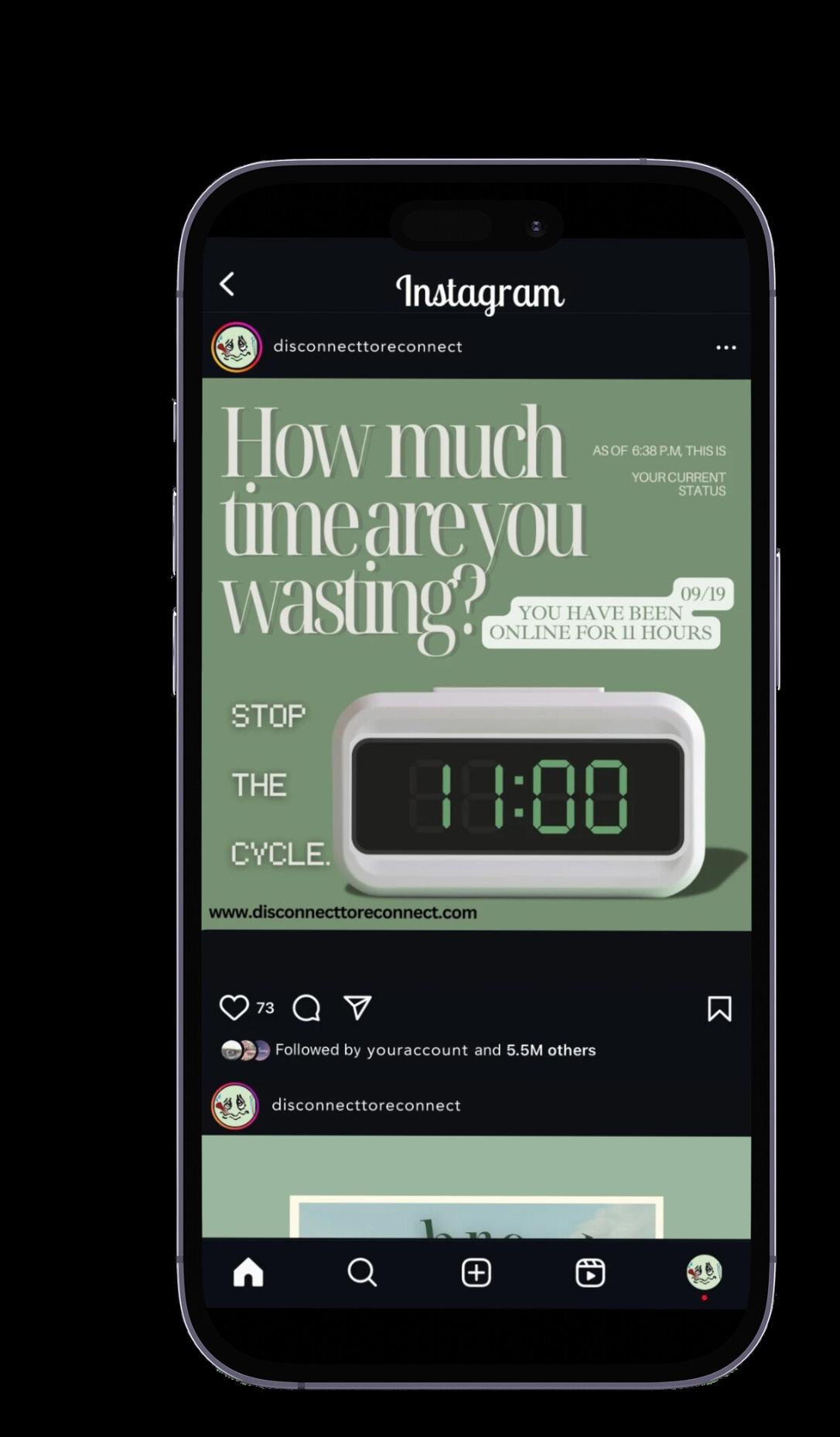
Task: Create a new post with the plus icon
Action: click(476, 1273)
